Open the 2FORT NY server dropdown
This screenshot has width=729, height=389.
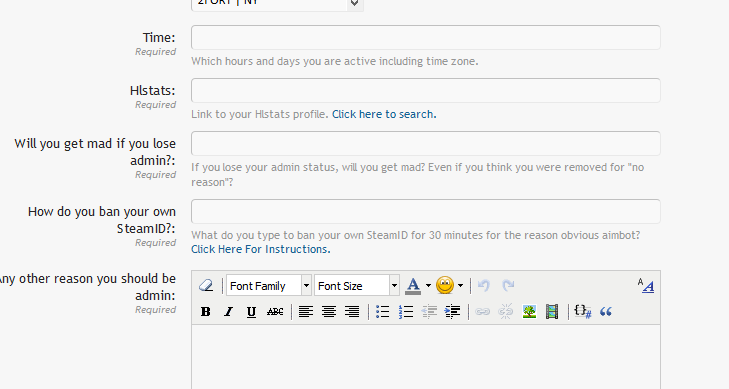click(x=277, y=5)
